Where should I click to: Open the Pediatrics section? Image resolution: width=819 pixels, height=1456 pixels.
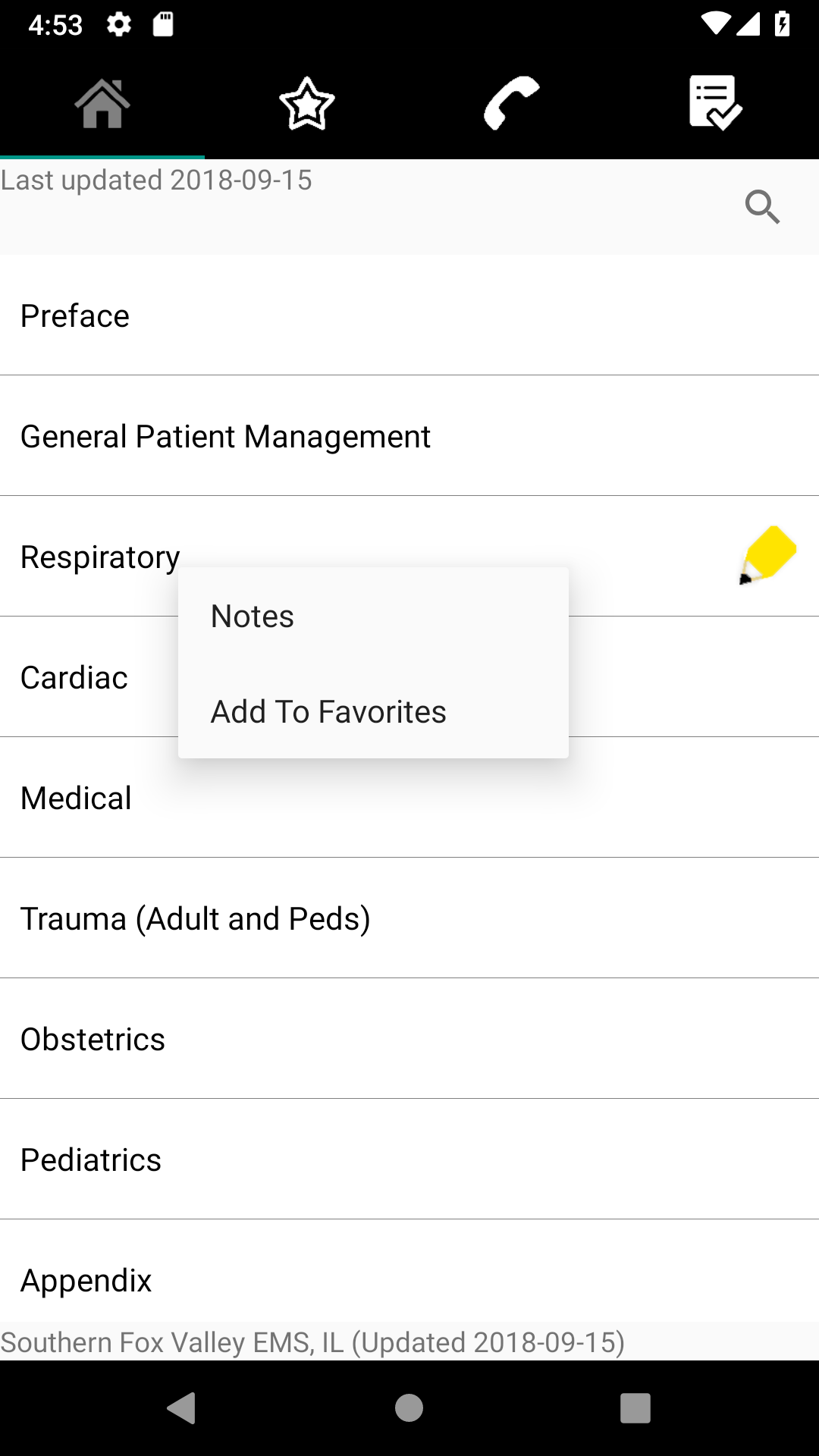[409, 1159]
